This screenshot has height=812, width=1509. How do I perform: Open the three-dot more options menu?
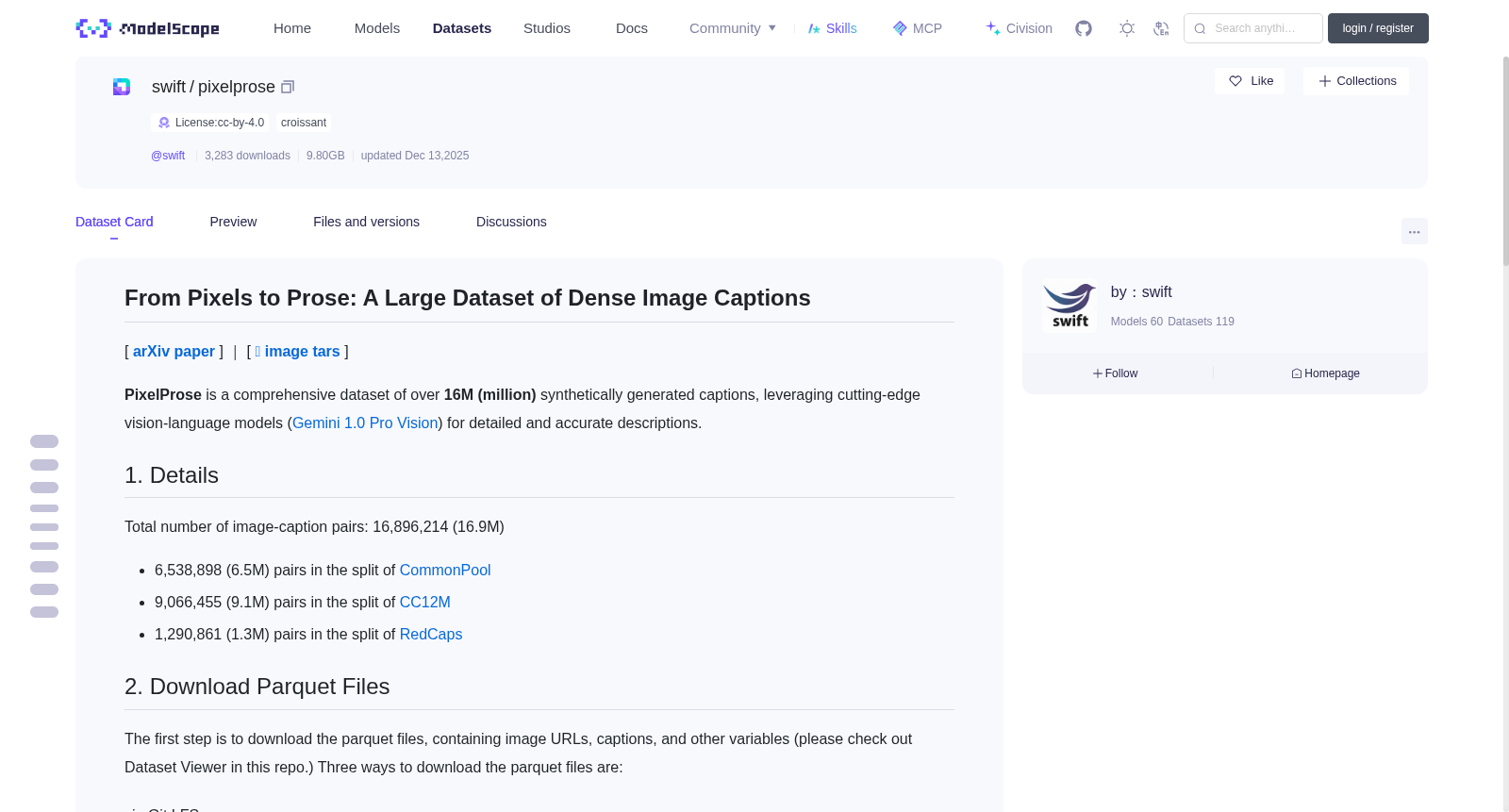pyautogui.click(x=1415, y=231)
